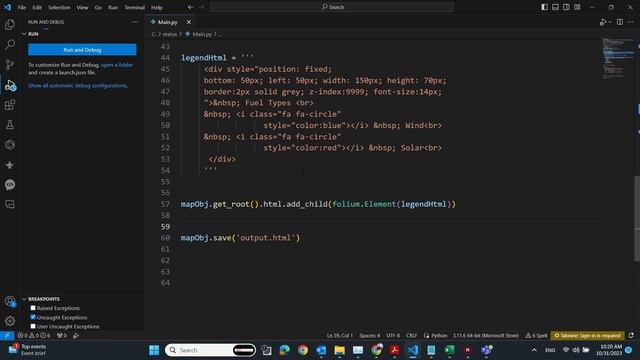Click Tabnine sign-in required status item
The image size is (640, 360).
coord(588,336)
